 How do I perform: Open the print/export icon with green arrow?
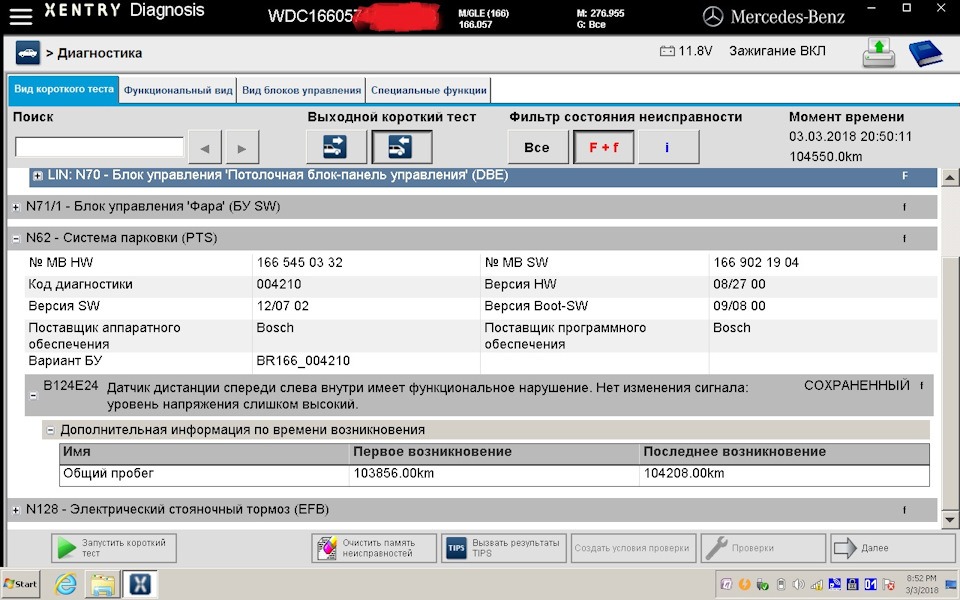[x=879, y=53]
